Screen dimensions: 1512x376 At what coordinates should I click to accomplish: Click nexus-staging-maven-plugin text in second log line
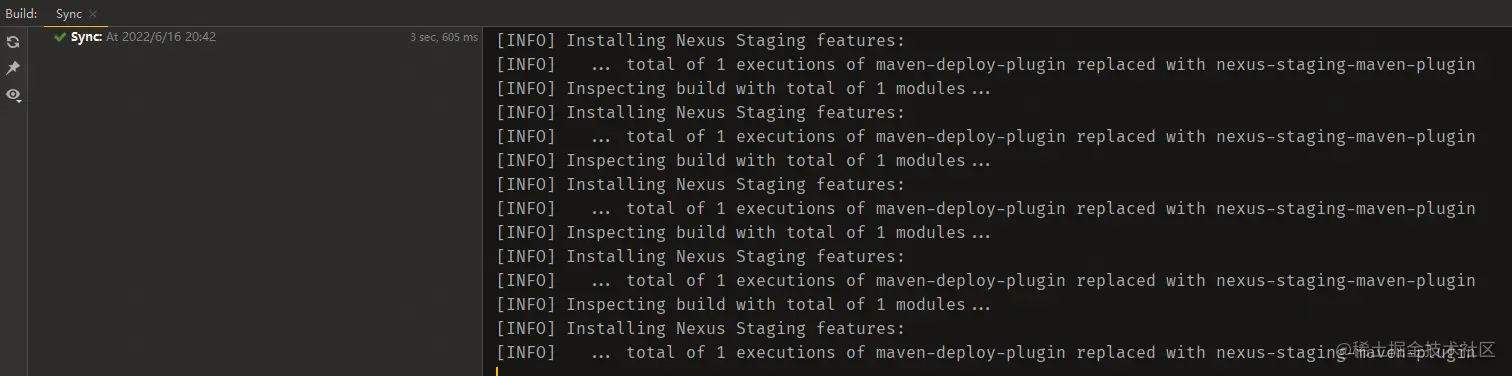pyautogui.click(x=1345, y=64)
